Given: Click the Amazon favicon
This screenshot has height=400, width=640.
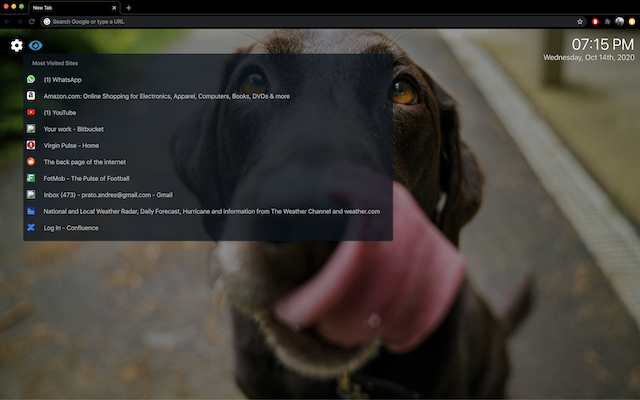Looking at the screenshot, I should click(x=31, y=96).
